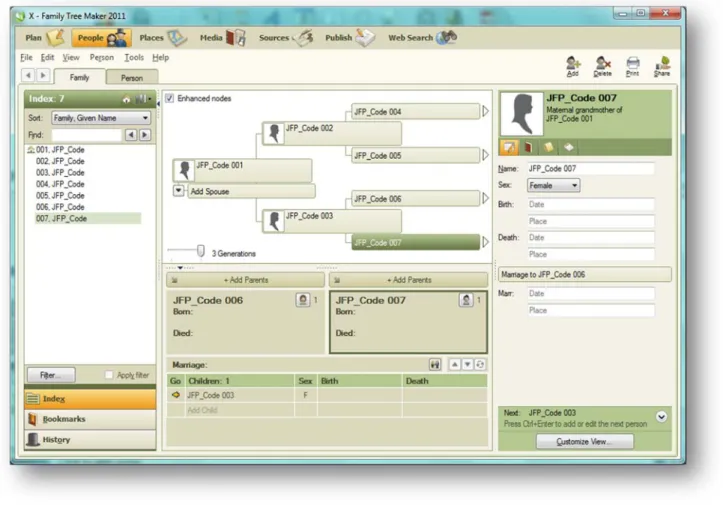This screenshot has width=723, height=505.
Task: Click sort children icon in Marriage bar
Action: click(480, 365)
